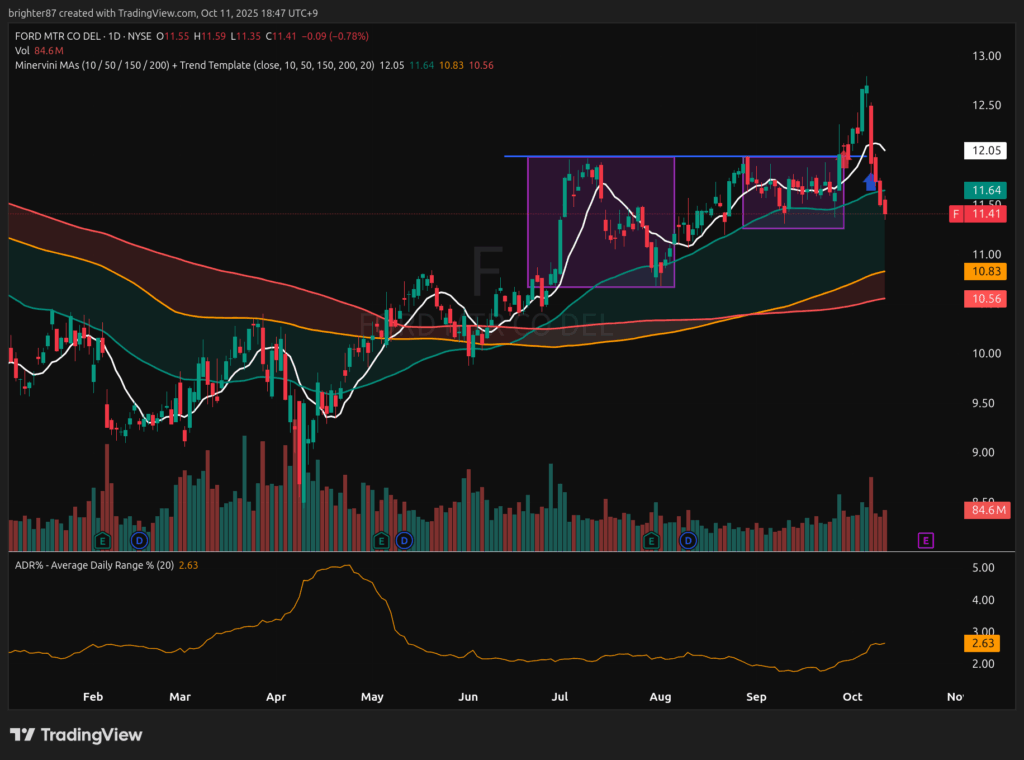Select the blue up arrow drawing
The image size is (1024, 760).
(870, 181)
